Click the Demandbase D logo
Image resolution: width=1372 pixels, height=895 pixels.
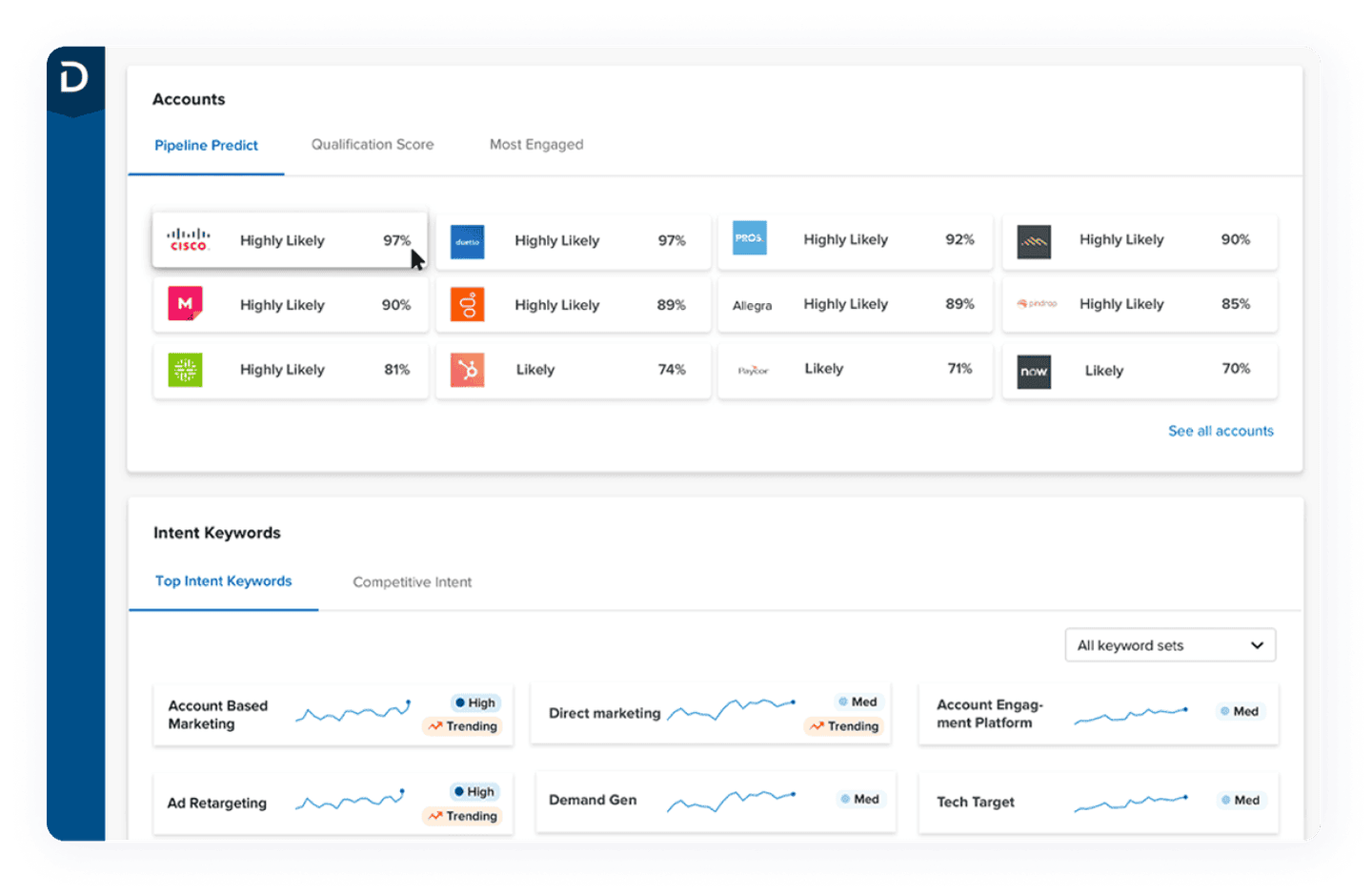(74, 77)
